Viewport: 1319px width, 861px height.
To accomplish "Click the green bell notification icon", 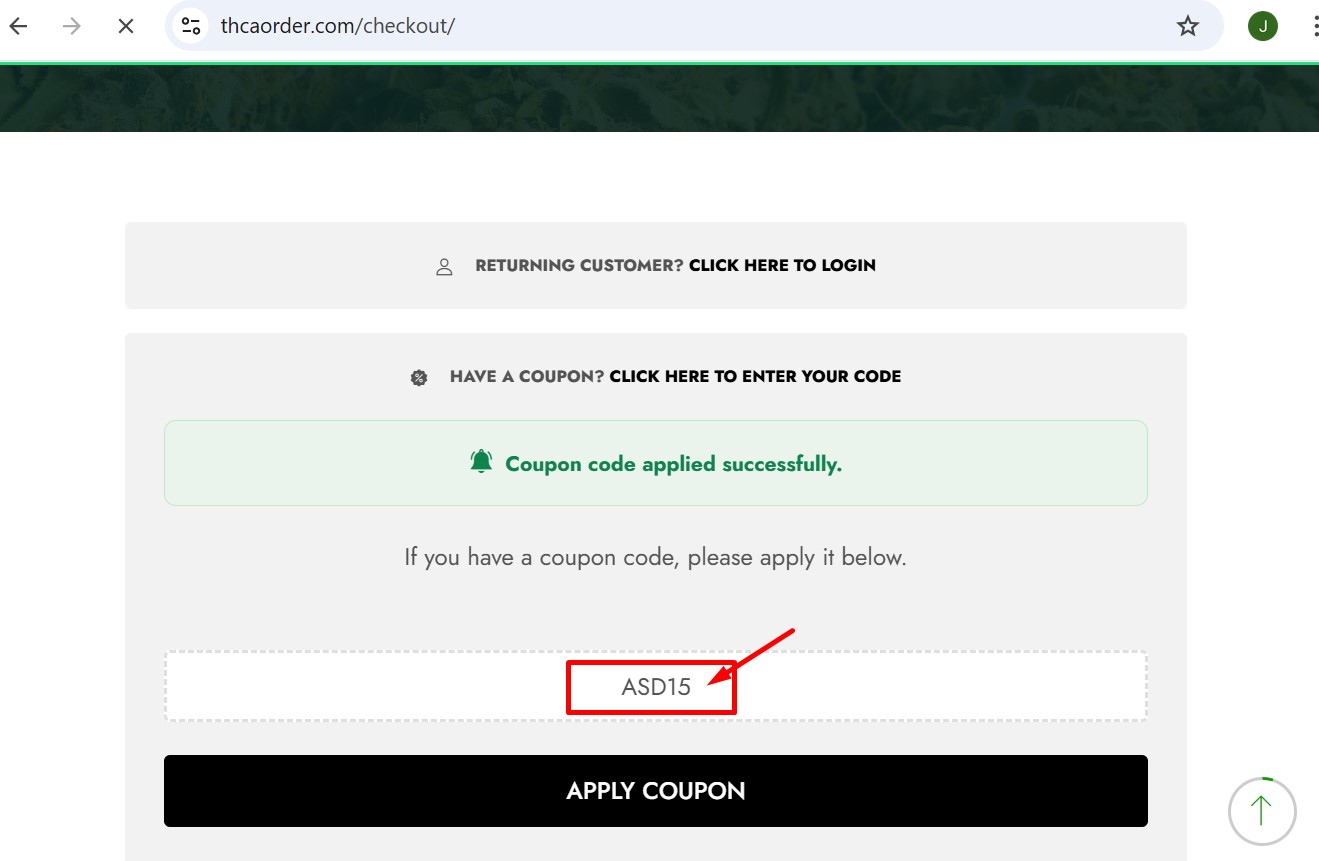I will click(481, 461).
